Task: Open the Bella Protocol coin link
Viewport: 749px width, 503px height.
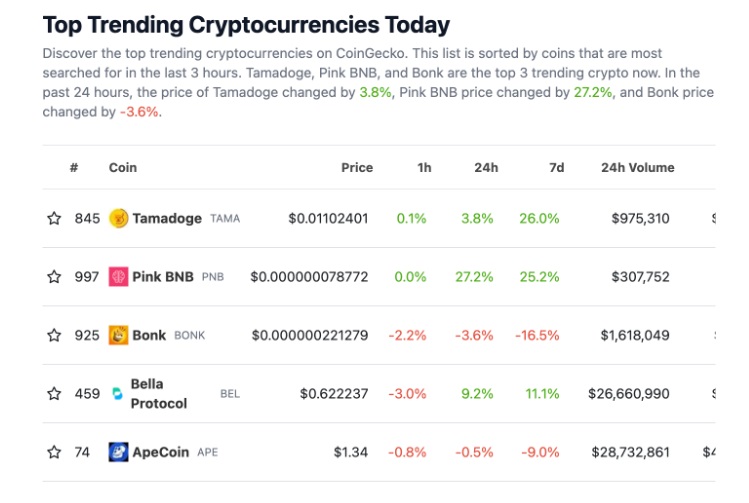Action: 158,394
